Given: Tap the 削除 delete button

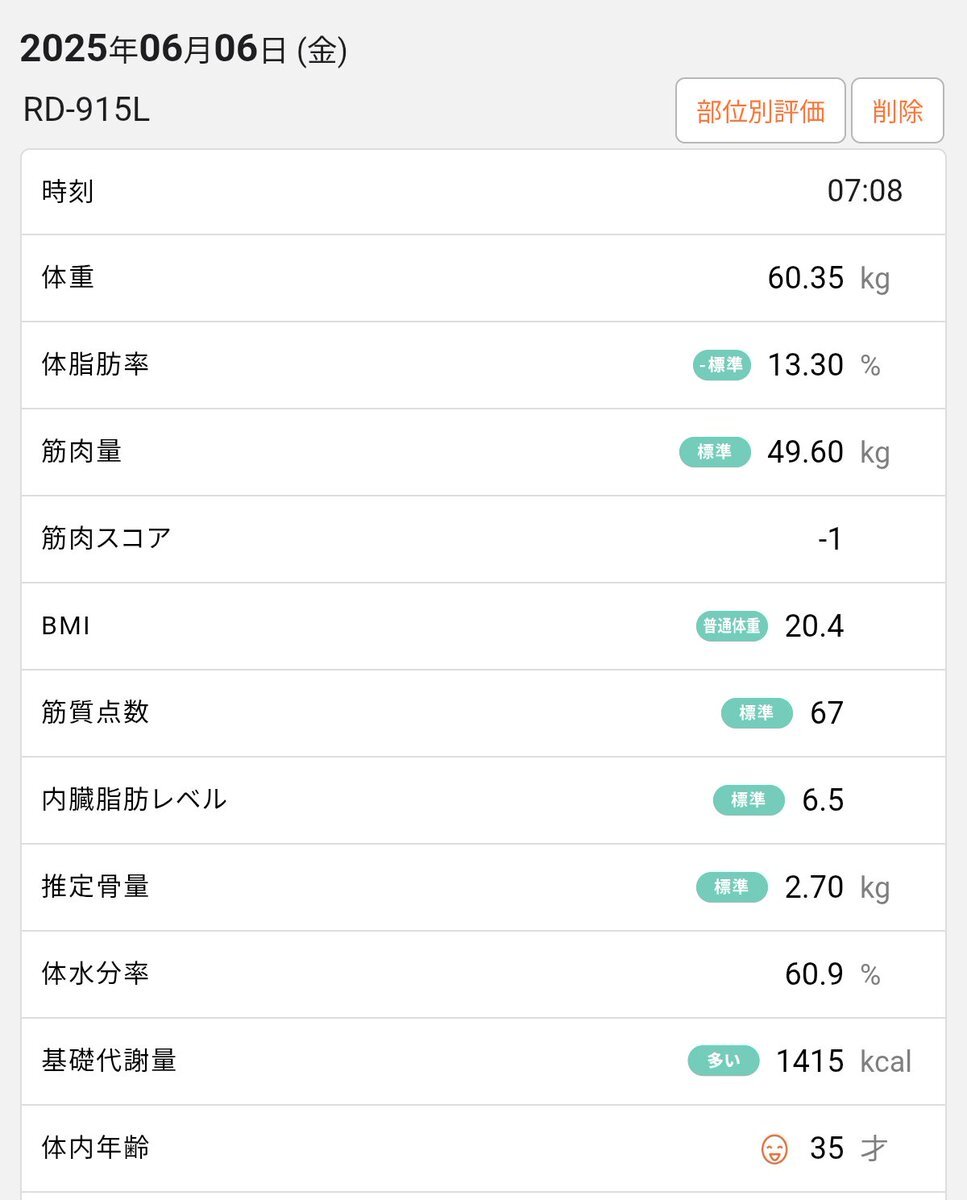Looking at the screenshot, I should tap(897, 111).
